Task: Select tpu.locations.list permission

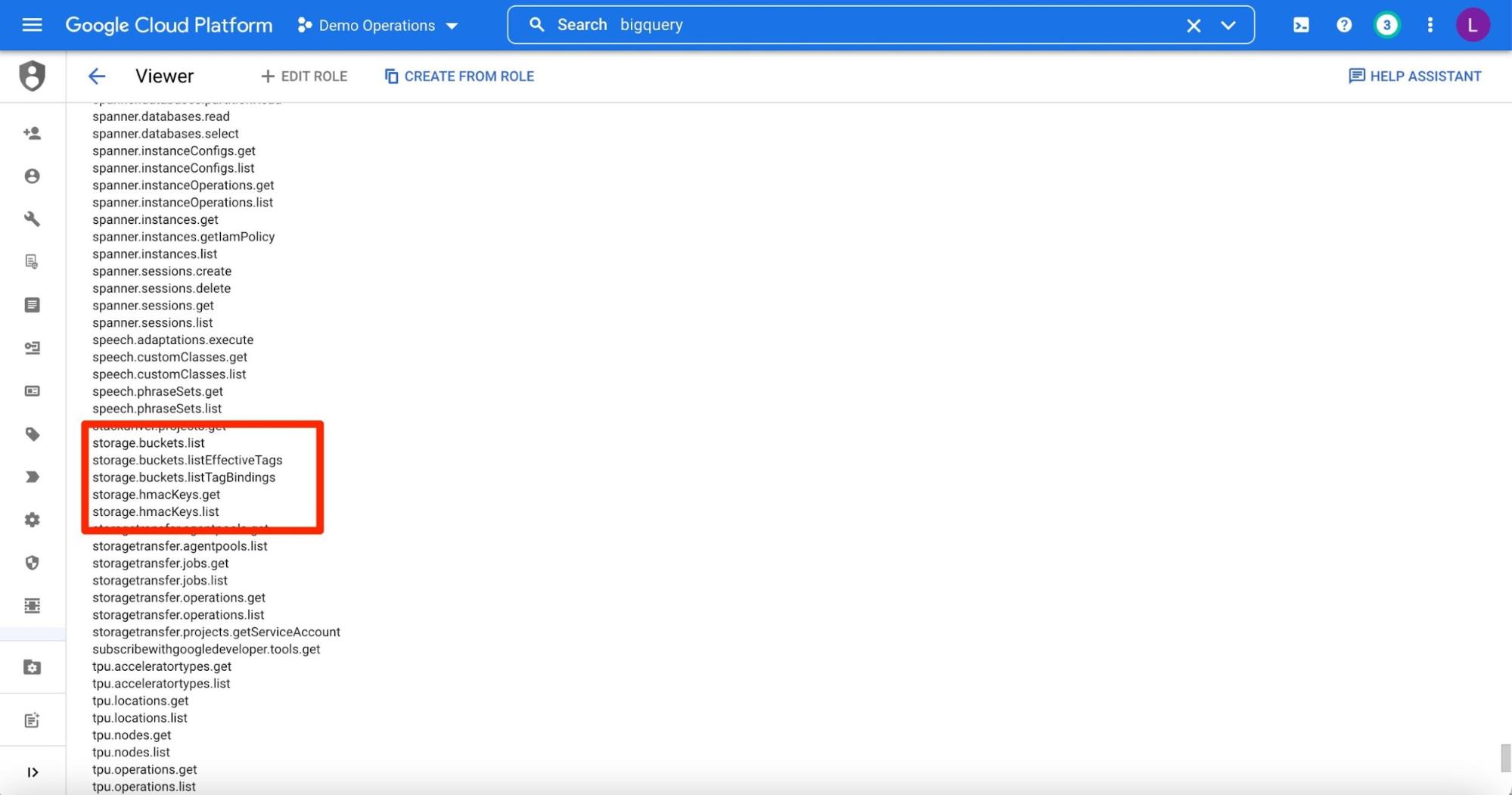Action: point(140,718)
